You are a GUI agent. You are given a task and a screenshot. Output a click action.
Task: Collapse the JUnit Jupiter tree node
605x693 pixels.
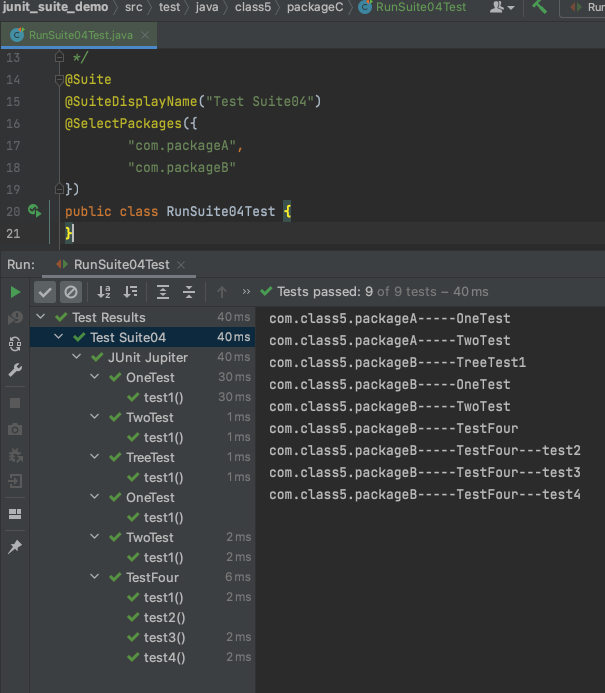76,357
